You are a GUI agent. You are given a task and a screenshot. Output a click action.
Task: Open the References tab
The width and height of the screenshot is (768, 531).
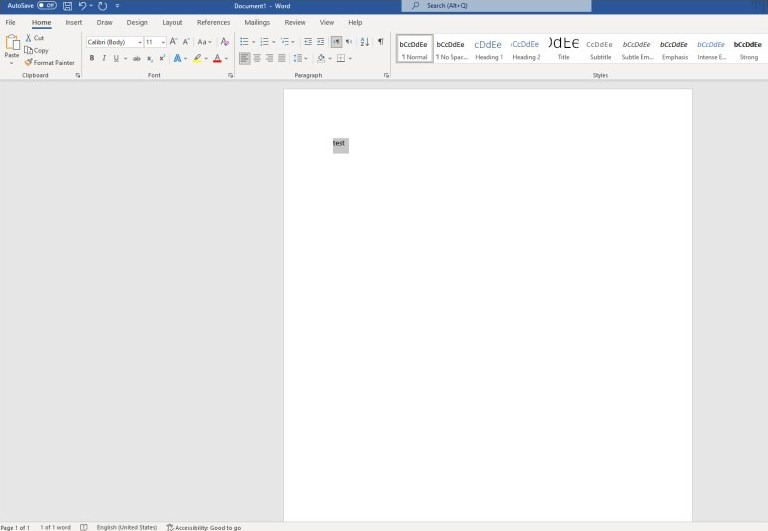213,23
